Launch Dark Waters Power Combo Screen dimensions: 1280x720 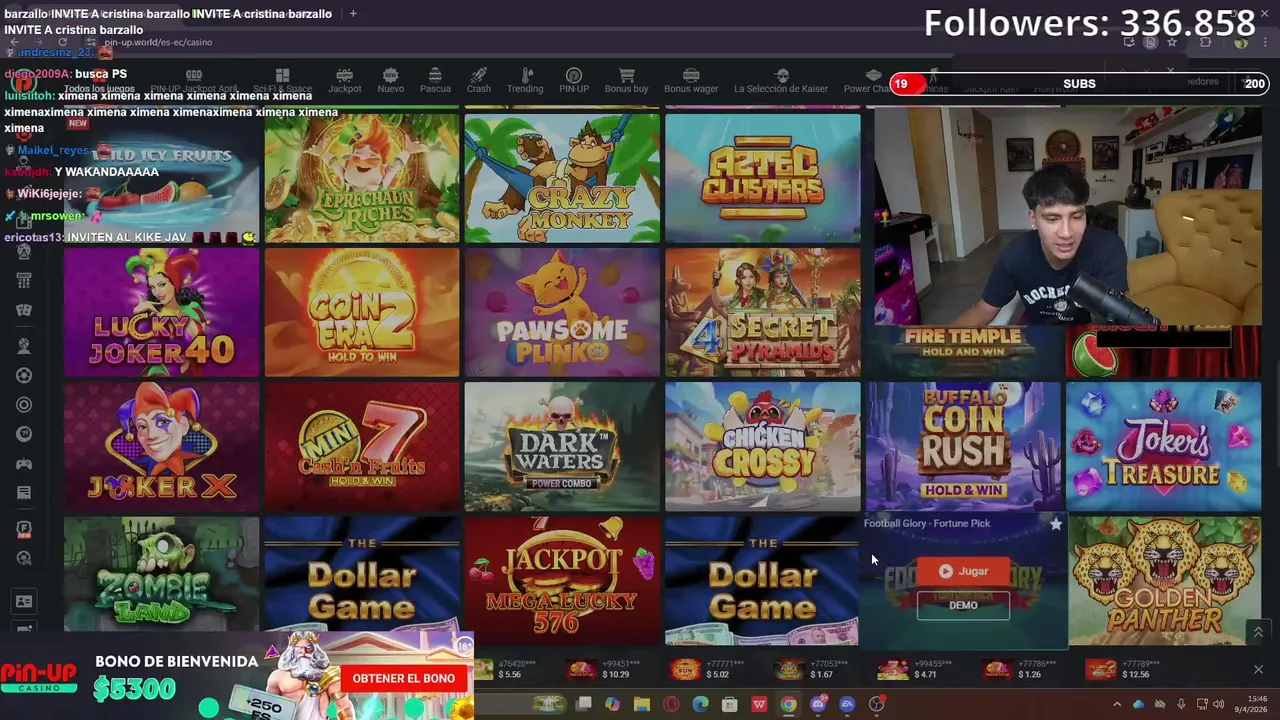[x=562, y=446]
